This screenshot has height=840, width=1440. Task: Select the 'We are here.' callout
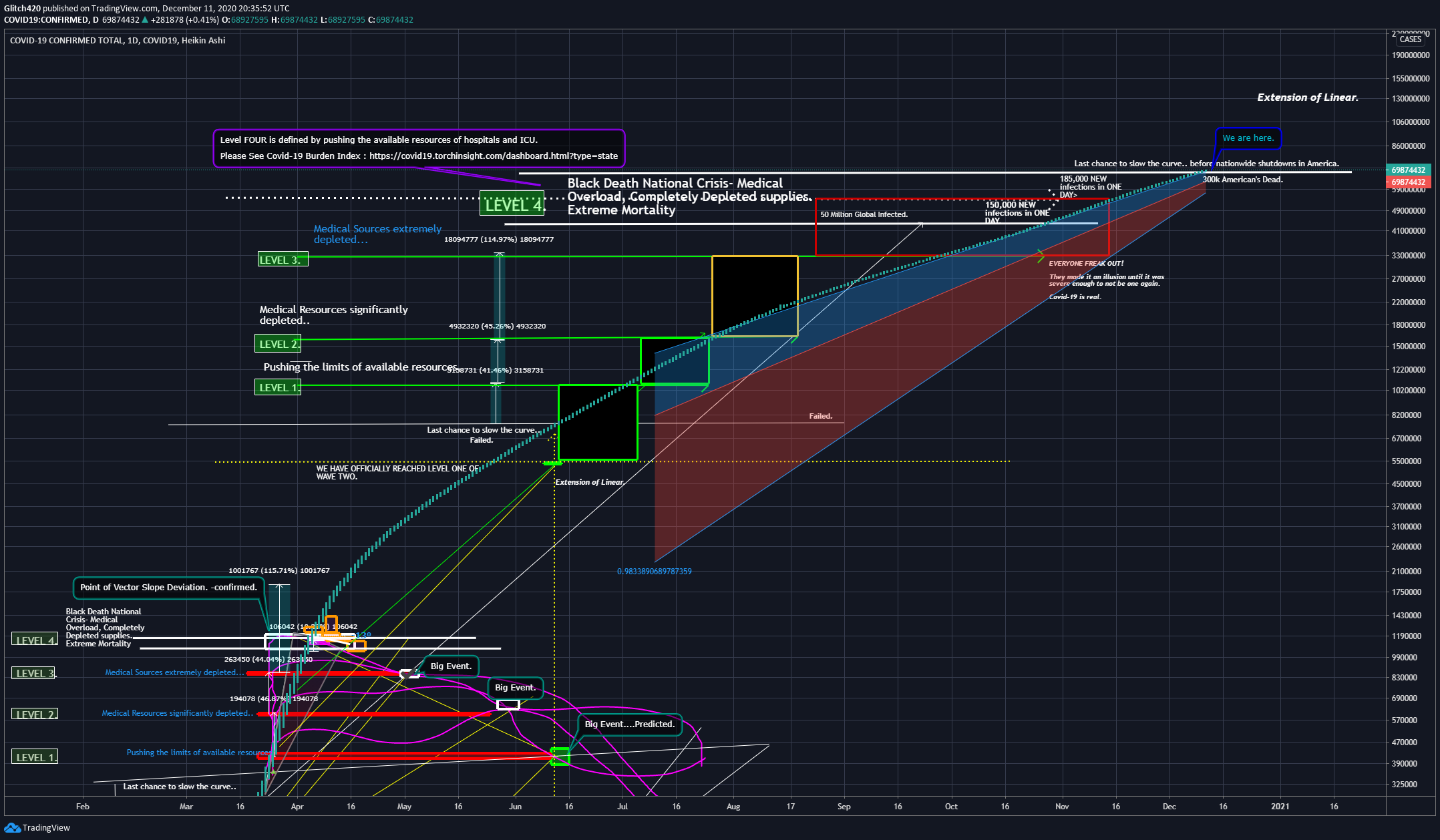click(1248, 138)
